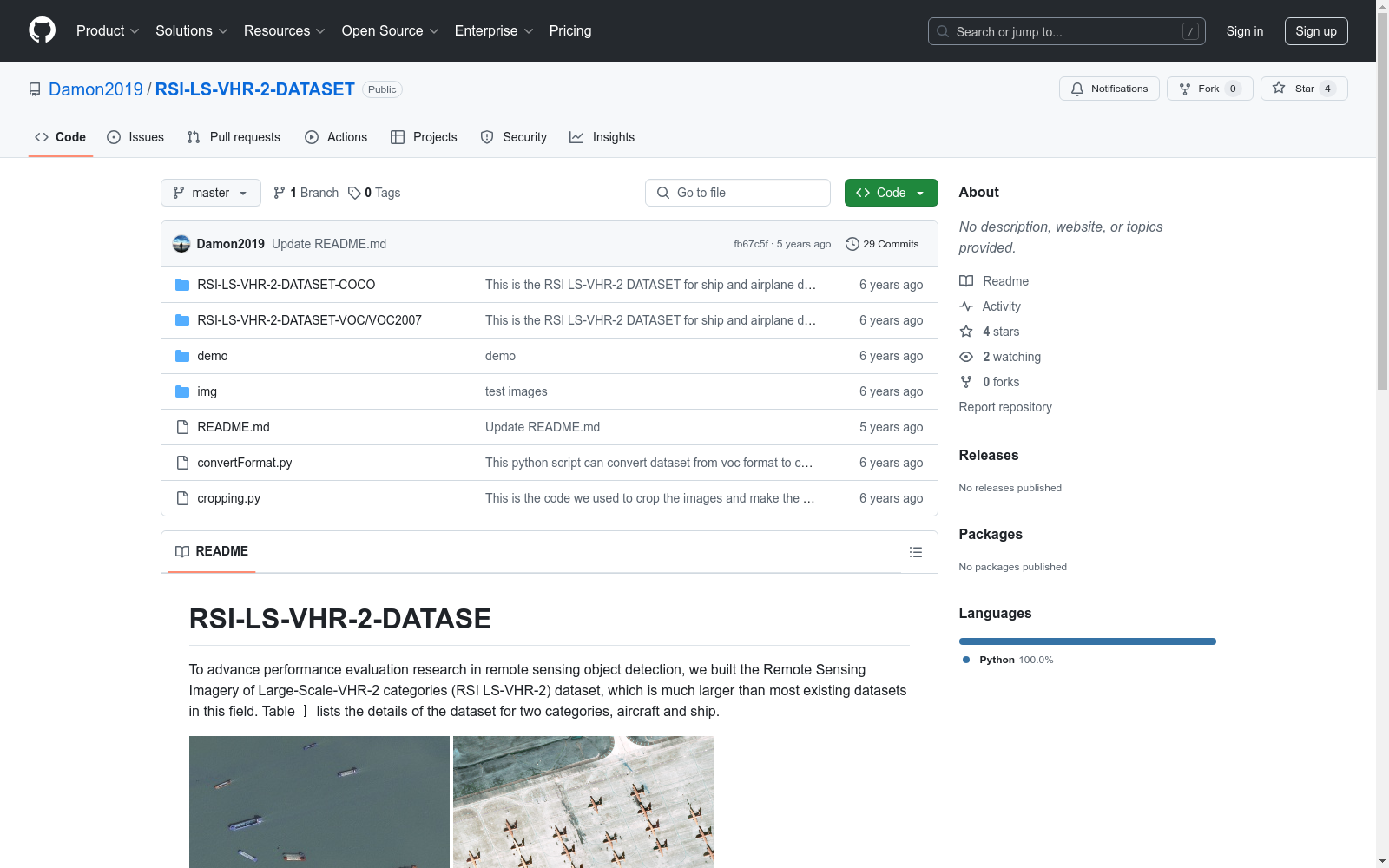Open the Python 100.0% language link

pos(1008,660)
